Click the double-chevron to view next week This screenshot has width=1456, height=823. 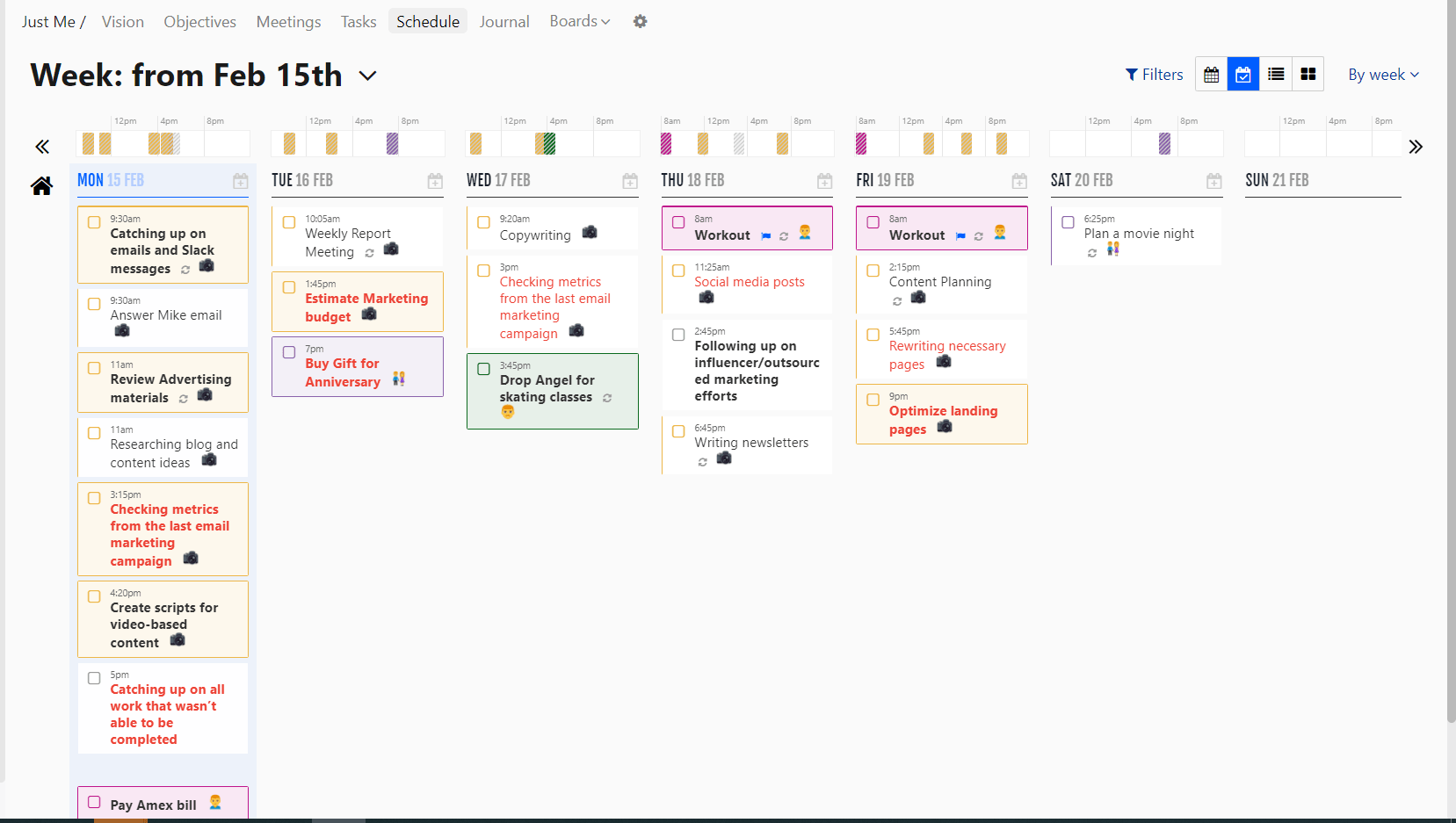pos(1416,147)
